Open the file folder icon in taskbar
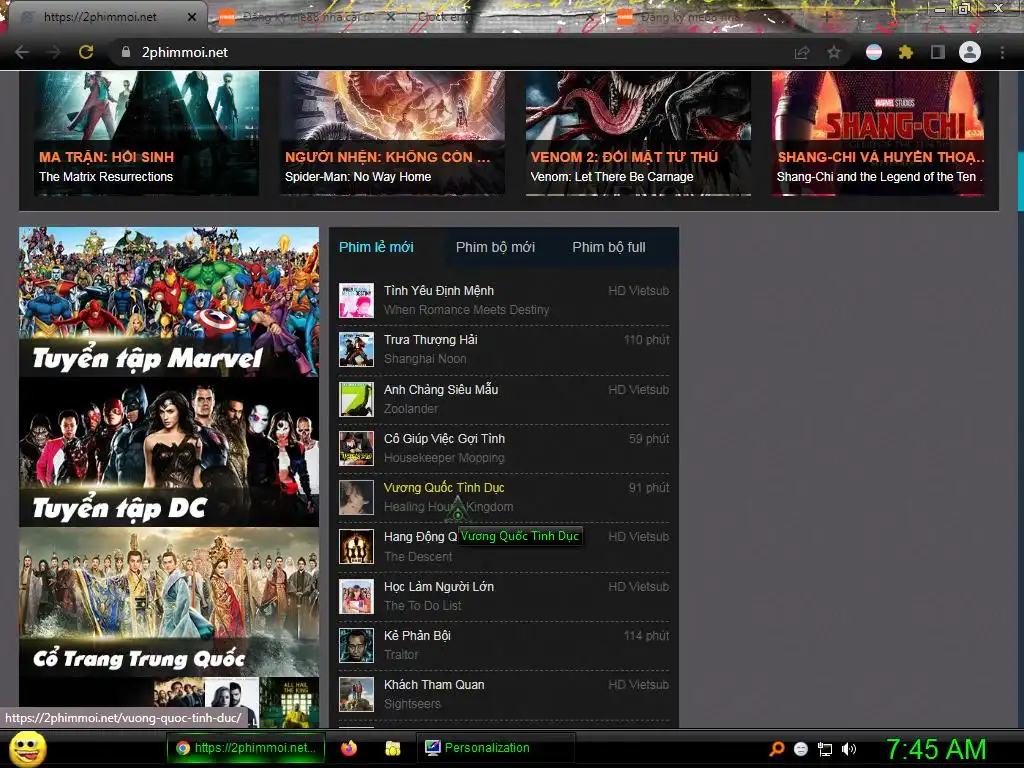The height and width of the screenshot is (768, 1024). pos(392,748)
